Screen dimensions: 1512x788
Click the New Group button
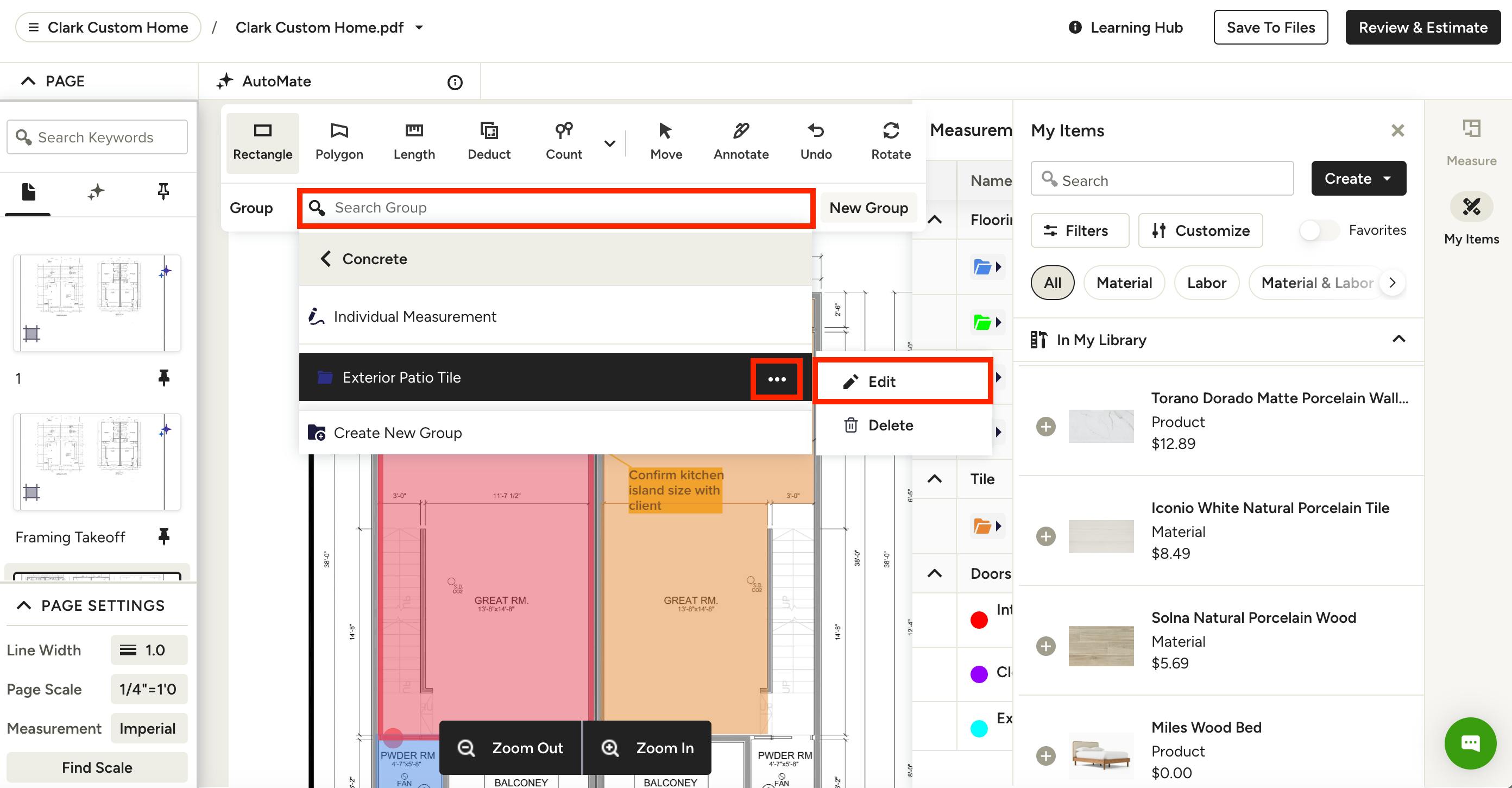pyautogui.click(x=868, y=208)
